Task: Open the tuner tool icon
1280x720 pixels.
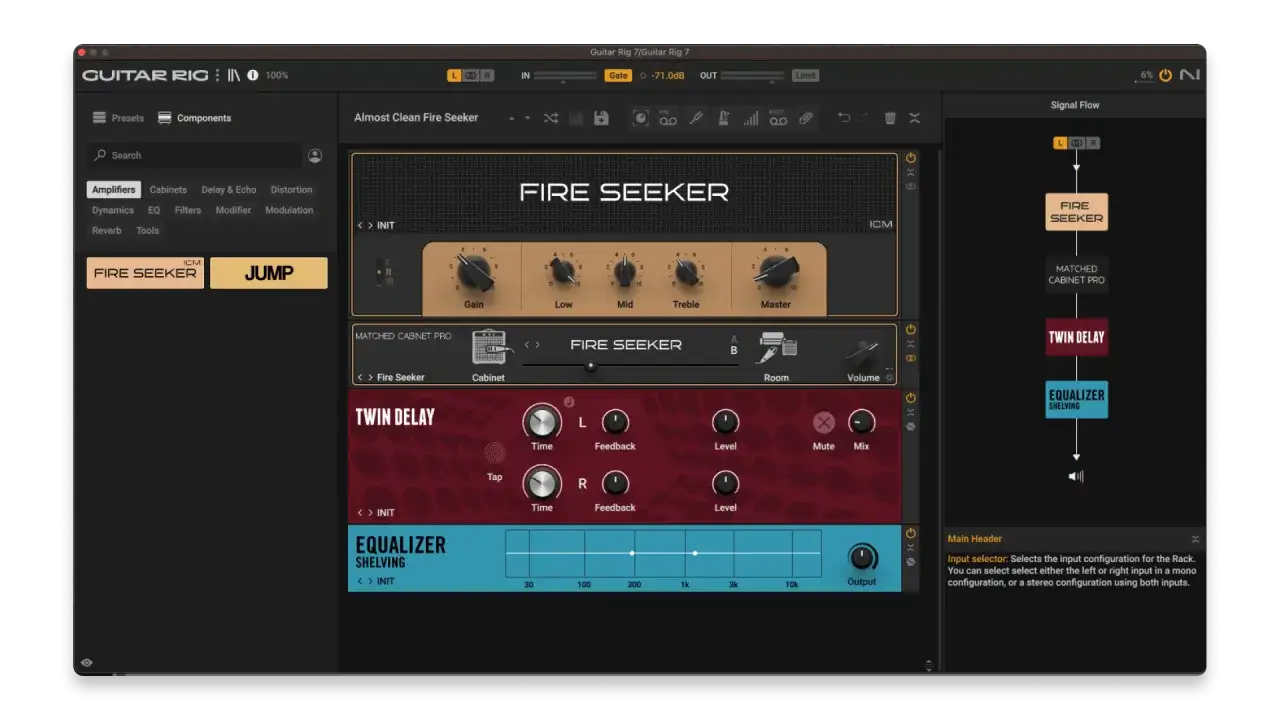Action: click(697, 118)
